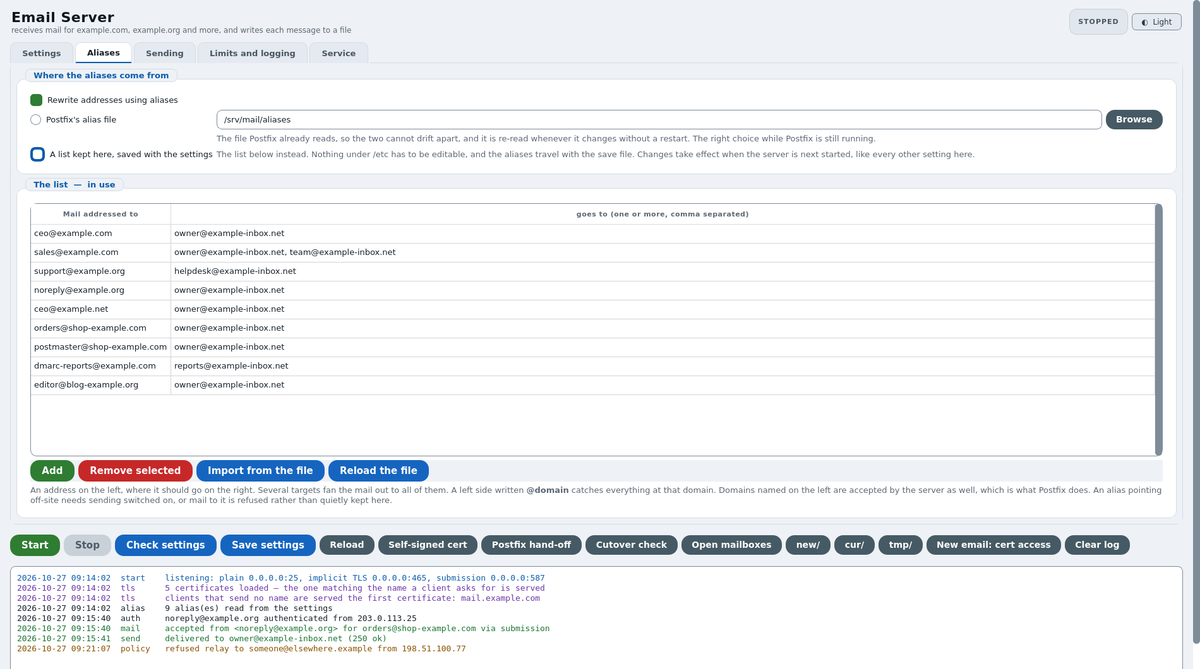Select the support@example.org alias cell
This screenshot has height=669, width=1200.
(x=100, y=271)
